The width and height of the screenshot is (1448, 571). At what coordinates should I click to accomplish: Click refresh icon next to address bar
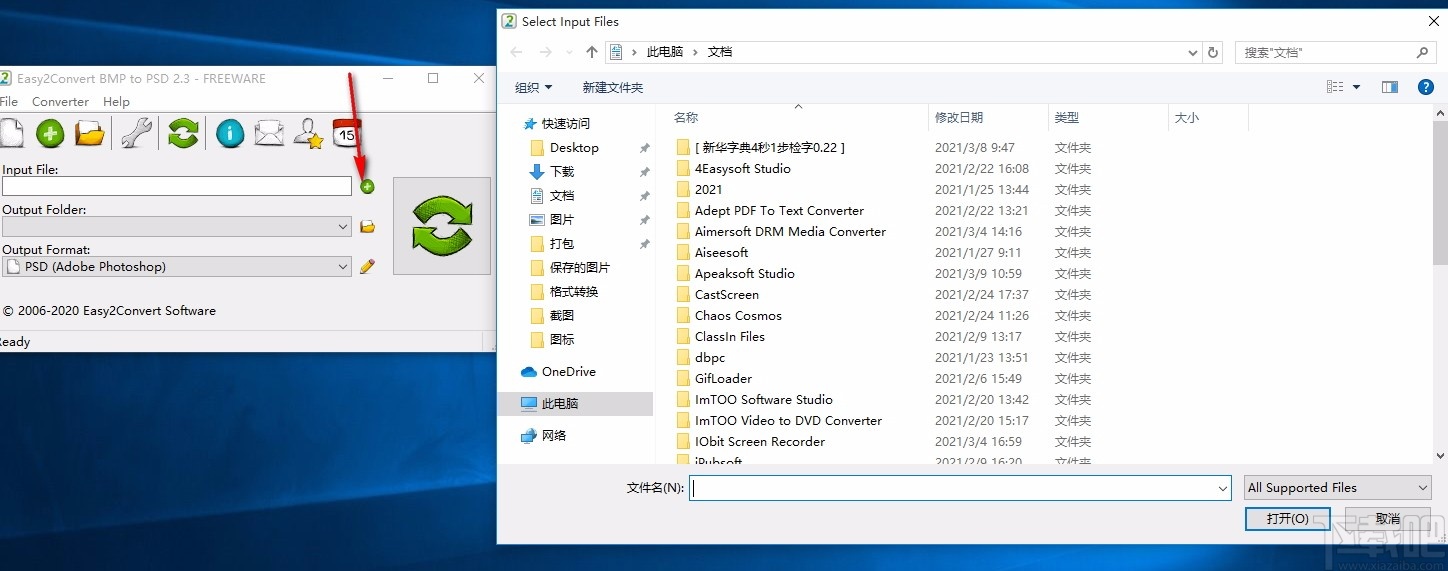[1213, 52]
